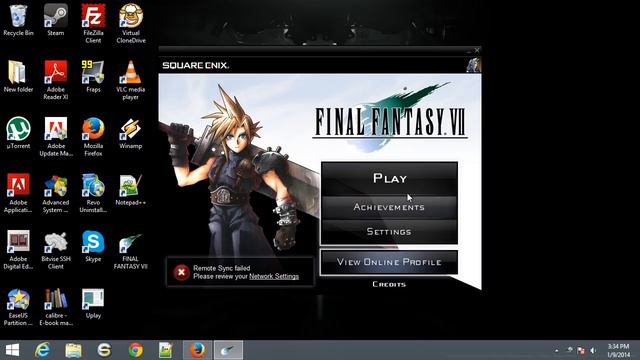Select the Steam desktop shortcut

pos(56,20)
